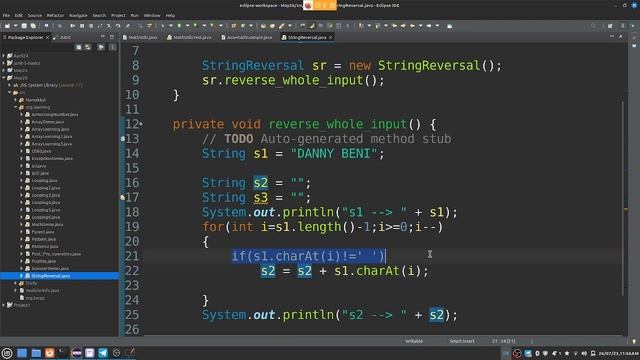This screenshot has width=640, height=360.
Task: Open Files manager from the taskbar
Action: 36,353
